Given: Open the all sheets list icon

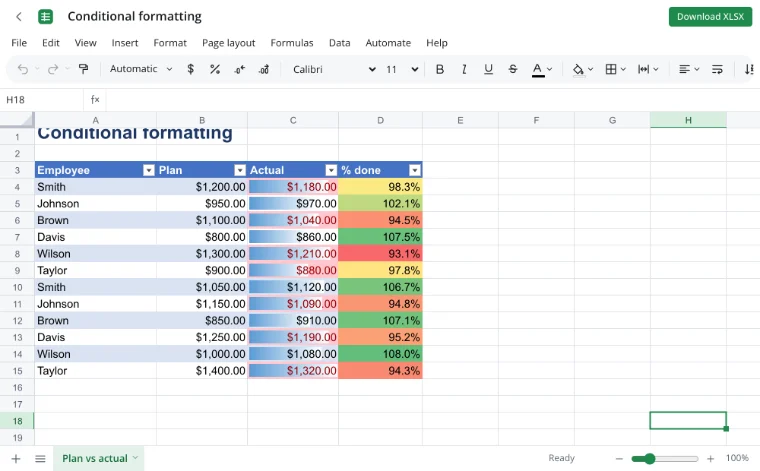Looking at the screenshot, I should coord(40,458).
